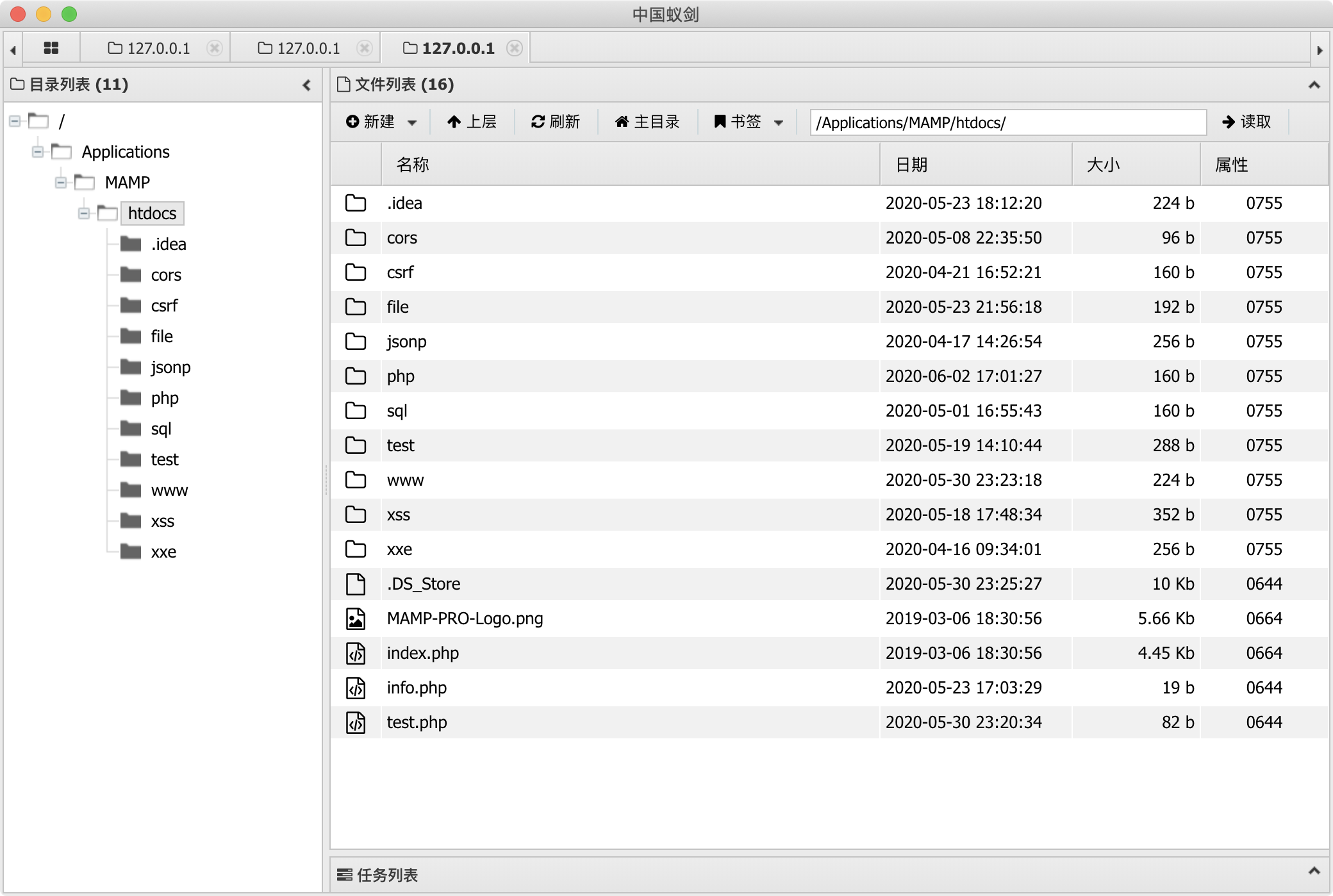Click file folder icon in file list
This screenshot has width=1333, height=896.
click(356, 307)
